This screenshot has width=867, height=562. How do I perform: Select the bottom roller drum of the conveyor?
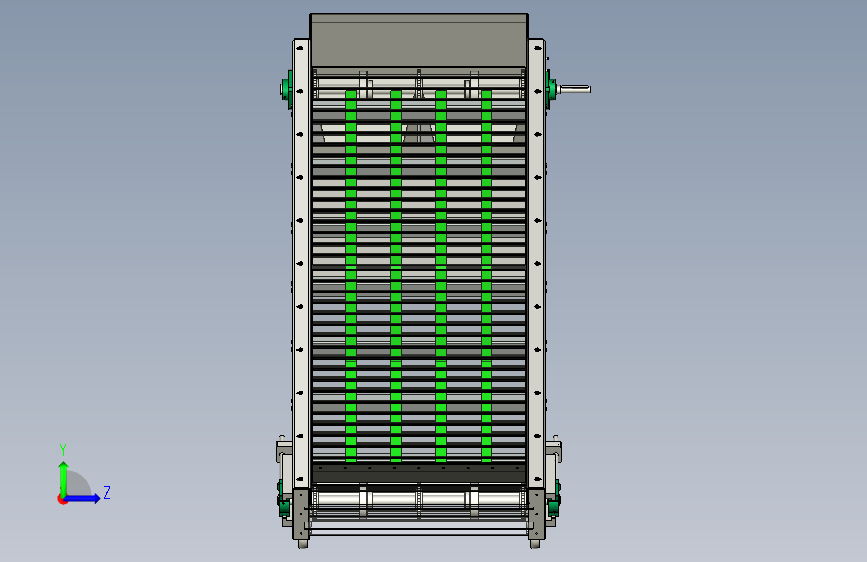coord(419,499)
